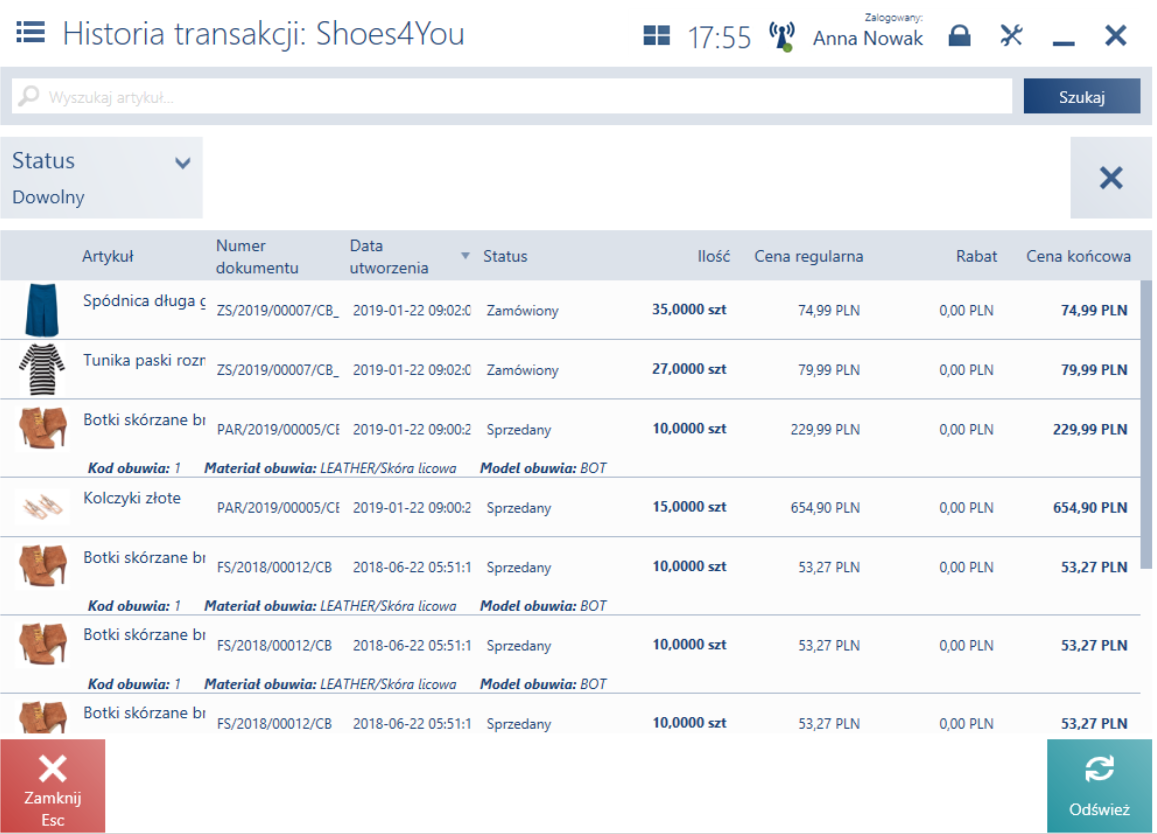The image size is (1157, 834).
Task: Click Tunika paski article name
Action: tap(144, 360)
